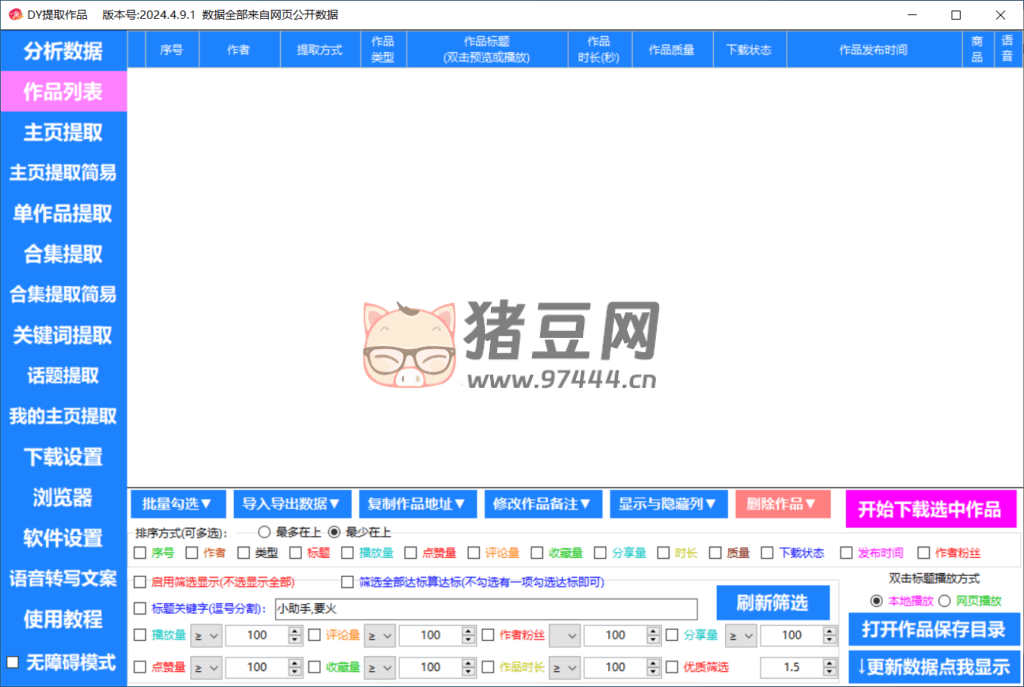Click the 下载状态 column header
The image size is (1024, 687).
tap(749, 50)
